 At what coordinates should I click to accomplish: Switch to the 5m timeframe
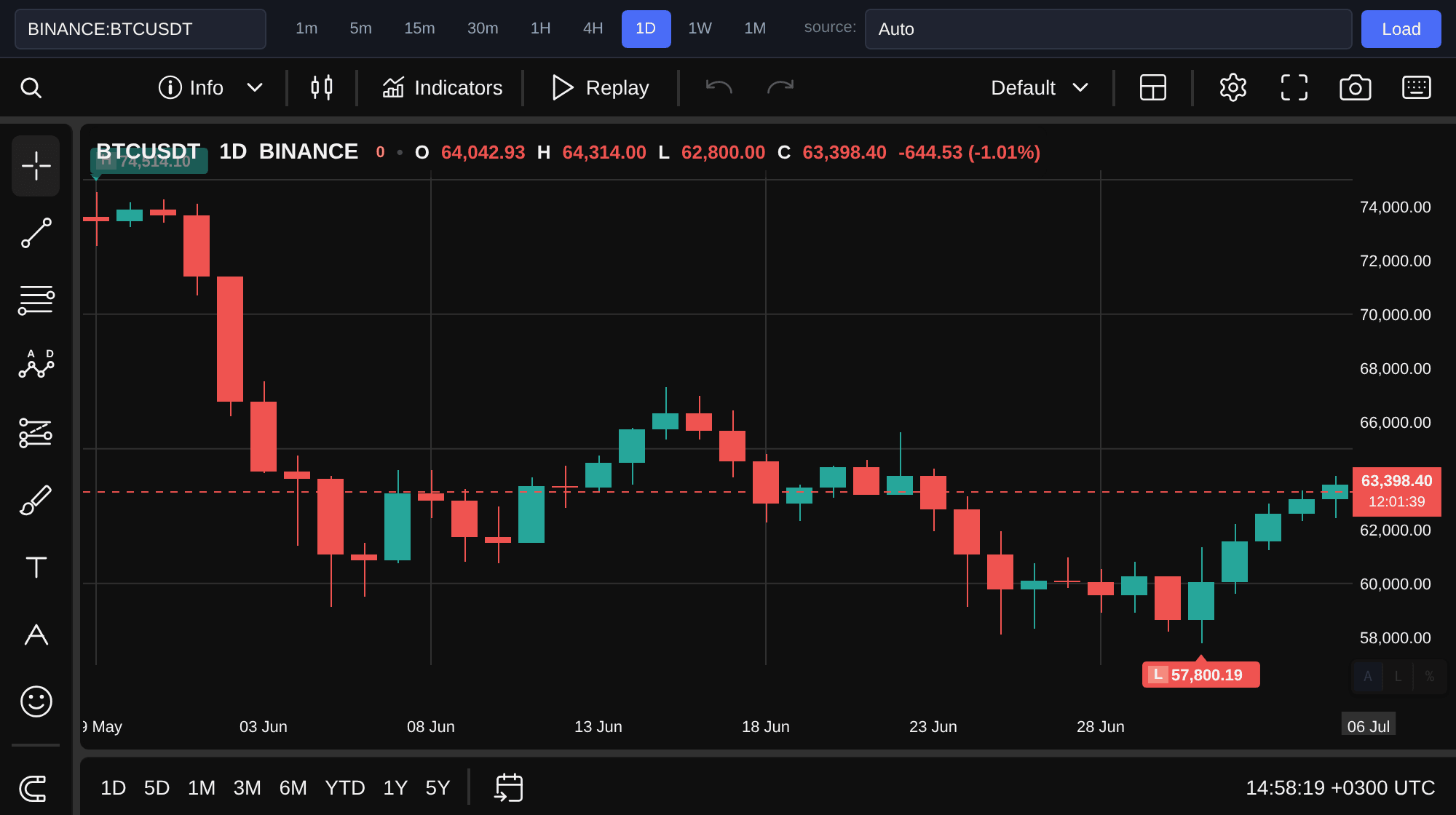click(x=360, y=28)
